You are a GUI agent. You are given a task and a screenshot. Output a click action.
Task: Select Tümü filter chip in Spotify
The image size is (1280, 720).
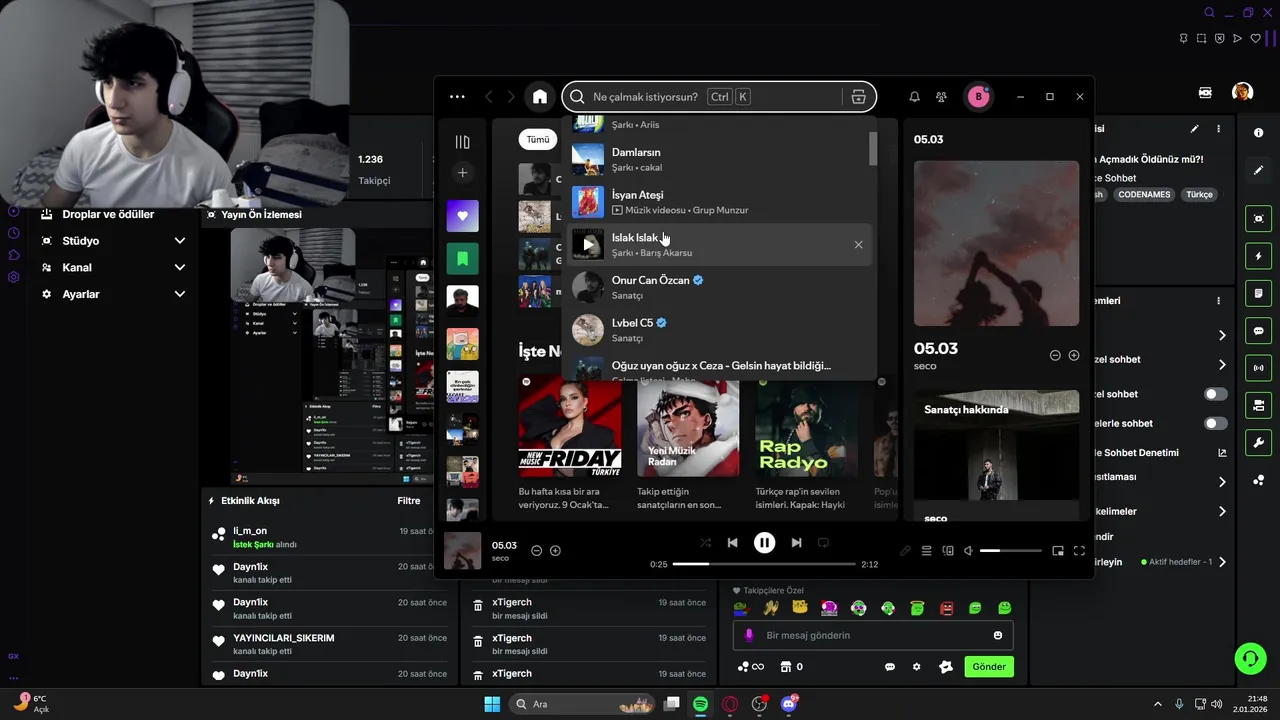[x=538, y=140]
